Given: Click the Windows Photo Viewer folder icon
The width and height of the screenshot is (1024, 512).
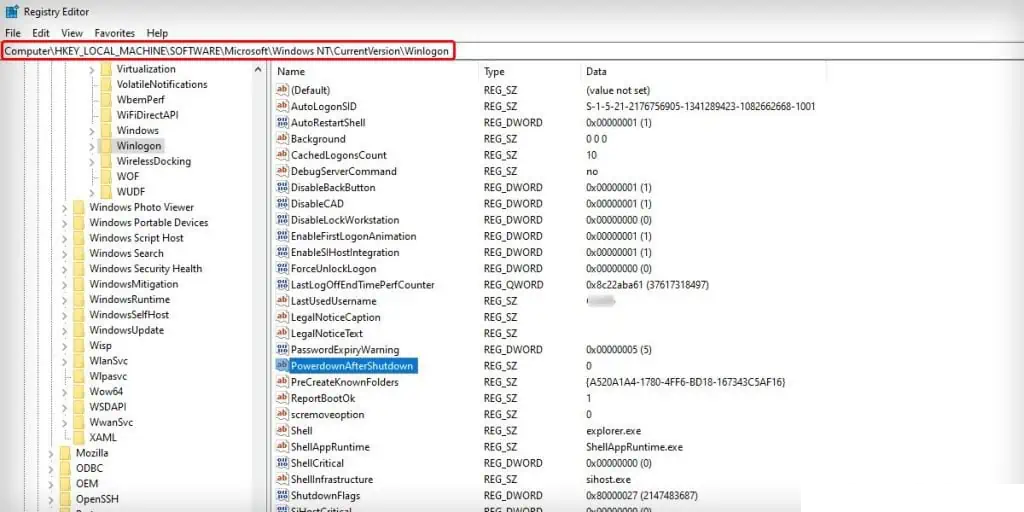Looking at the screenshot, I should (79, 208).
